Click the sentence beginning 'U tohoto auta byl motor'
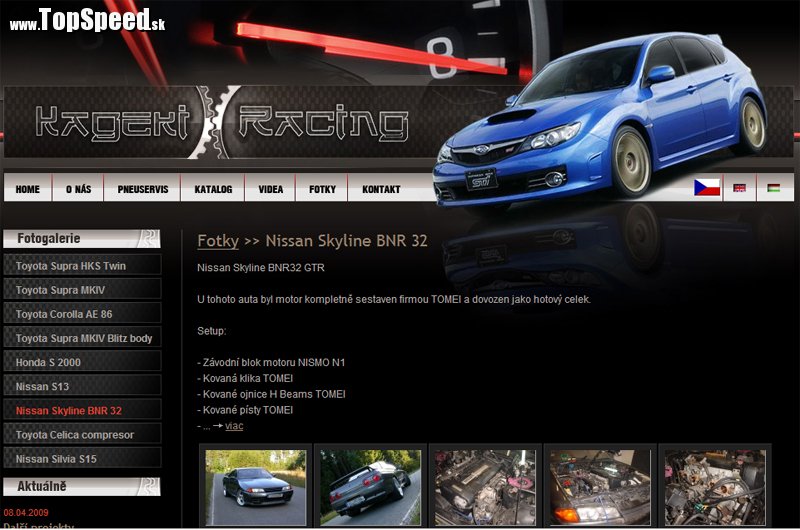The image size is (800, 530). tap(394, 299)
